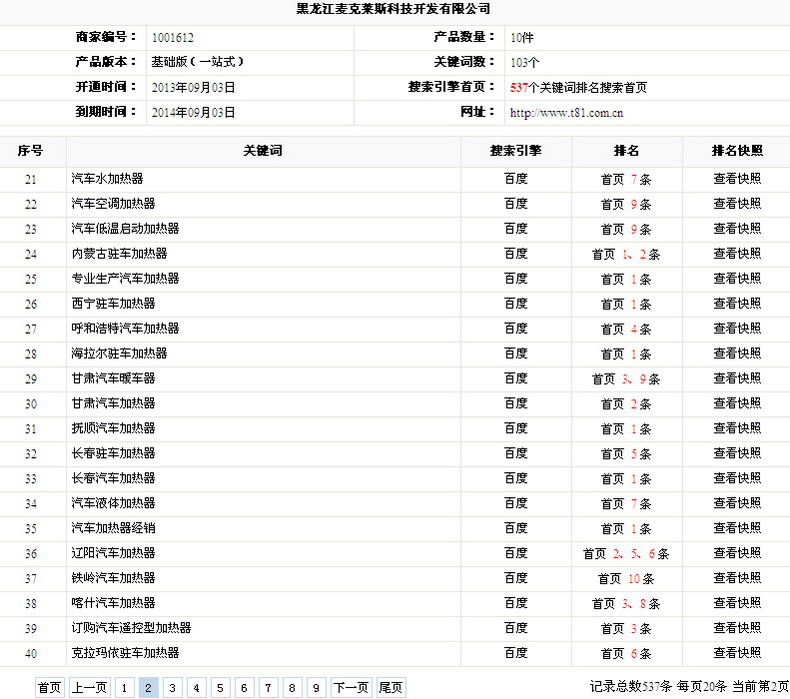Click keyword count value 103个
This screenshot has height=699, width=790.
pos(524,62)
